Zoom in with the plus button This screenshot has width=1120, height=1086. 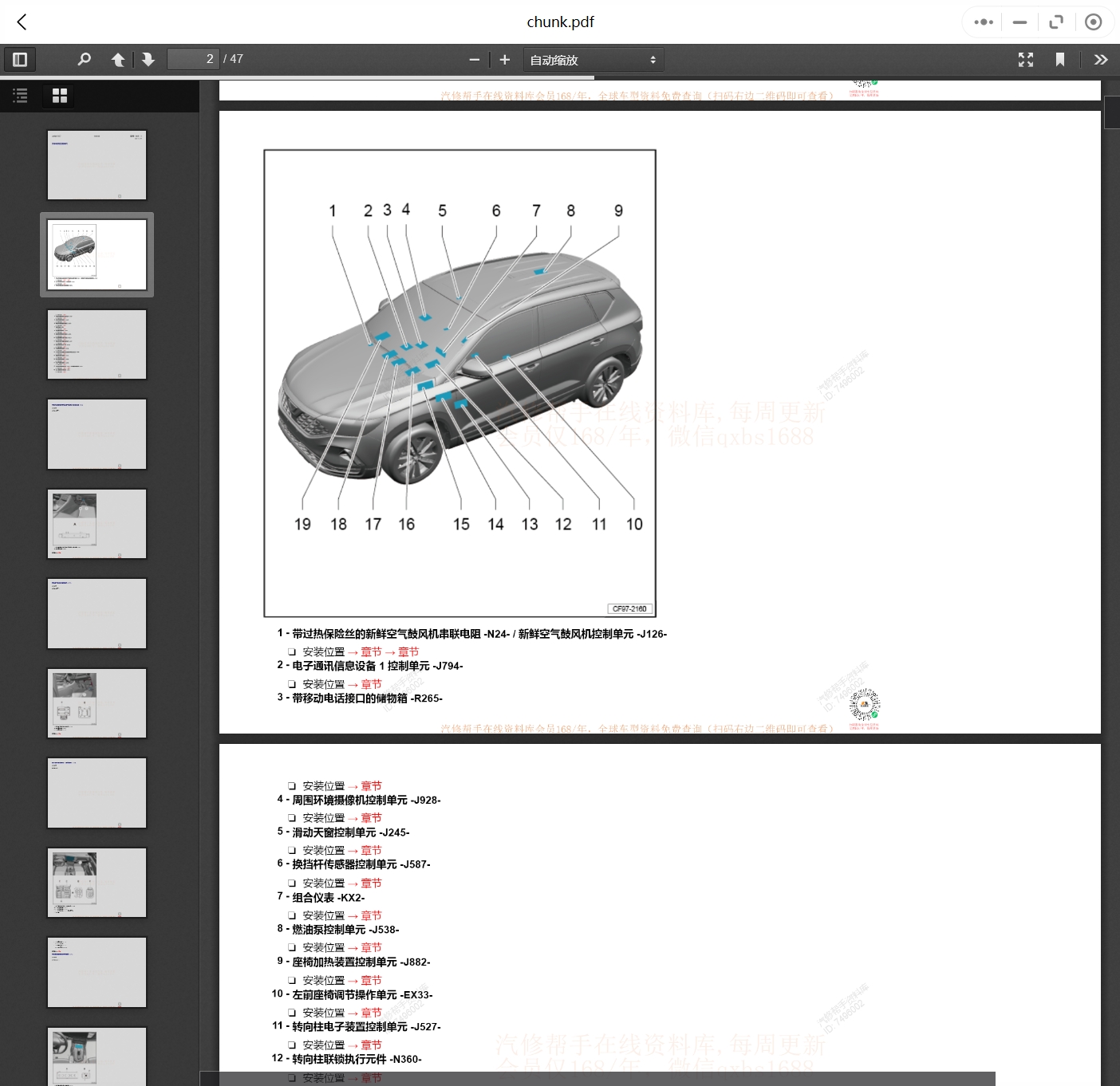[x=504, y=60]
